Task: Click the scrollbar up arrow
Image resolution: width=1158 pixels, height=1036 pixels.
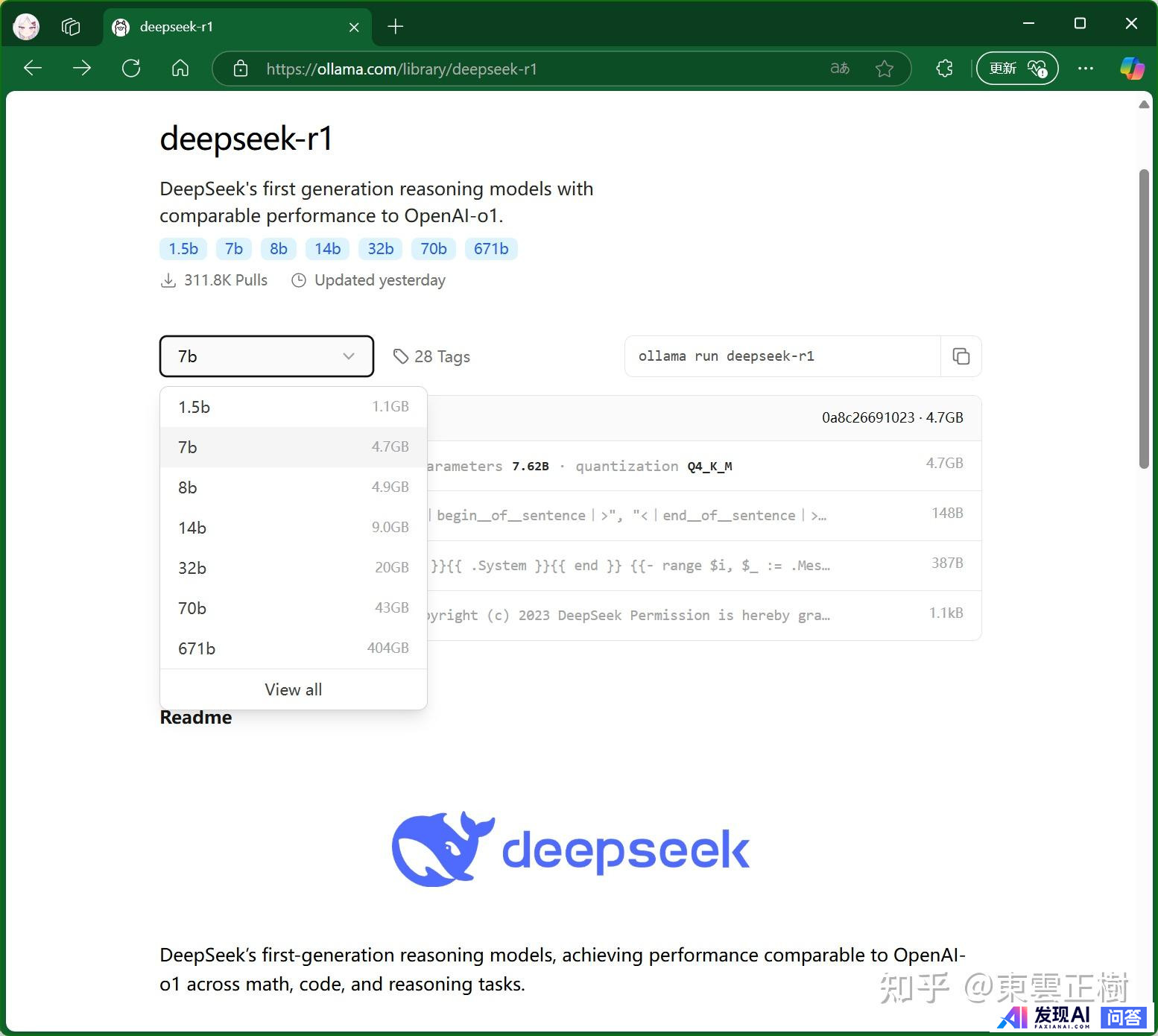Action: point(1145,104)
